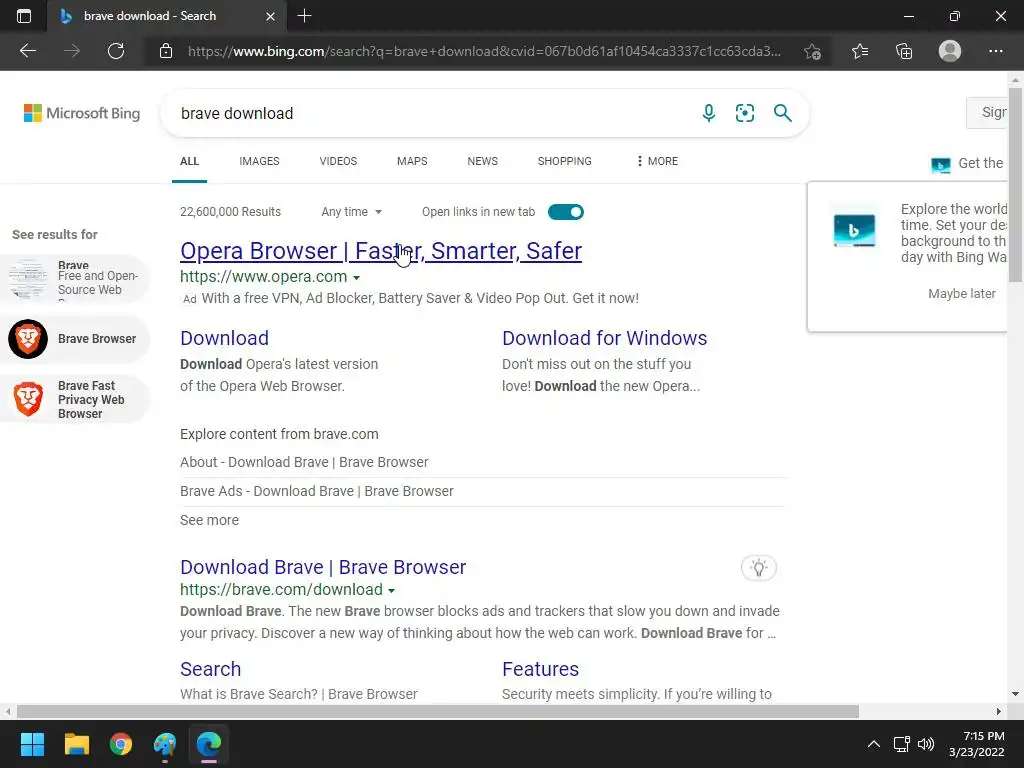Refresh the Bing search page
Screen dimensions: 1024x768
point(116,51)
